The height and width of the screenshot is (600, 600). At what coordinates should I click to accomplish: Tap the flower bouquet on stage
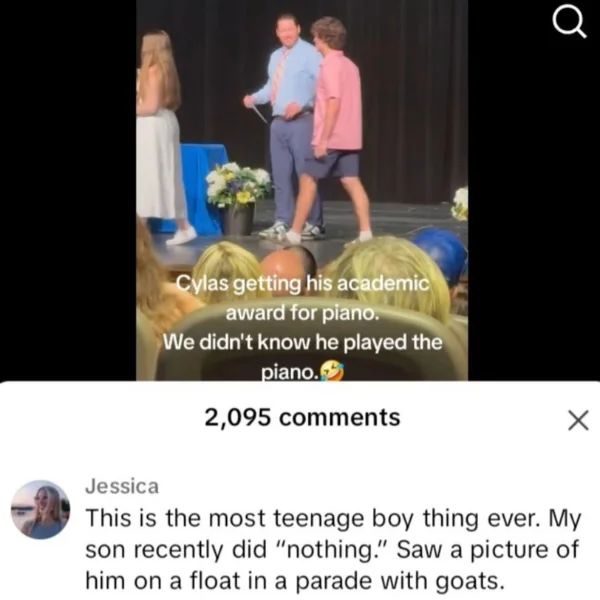pos(239,184)
